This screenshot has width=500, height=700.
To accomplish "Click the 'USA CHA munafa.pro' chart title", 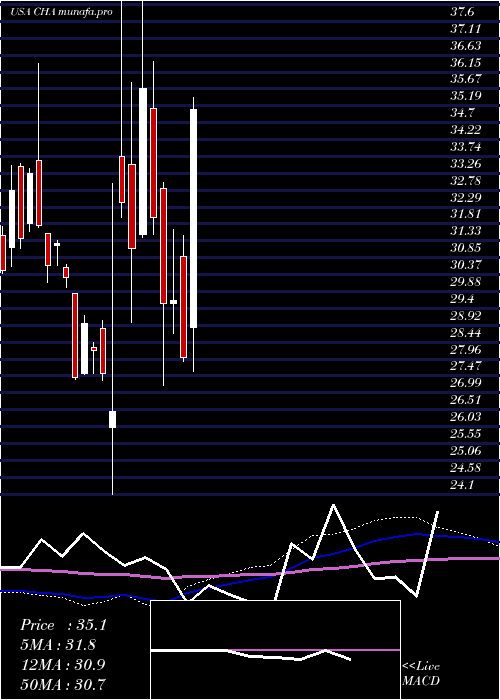I will pyautogui.click(x=61, y=12).
